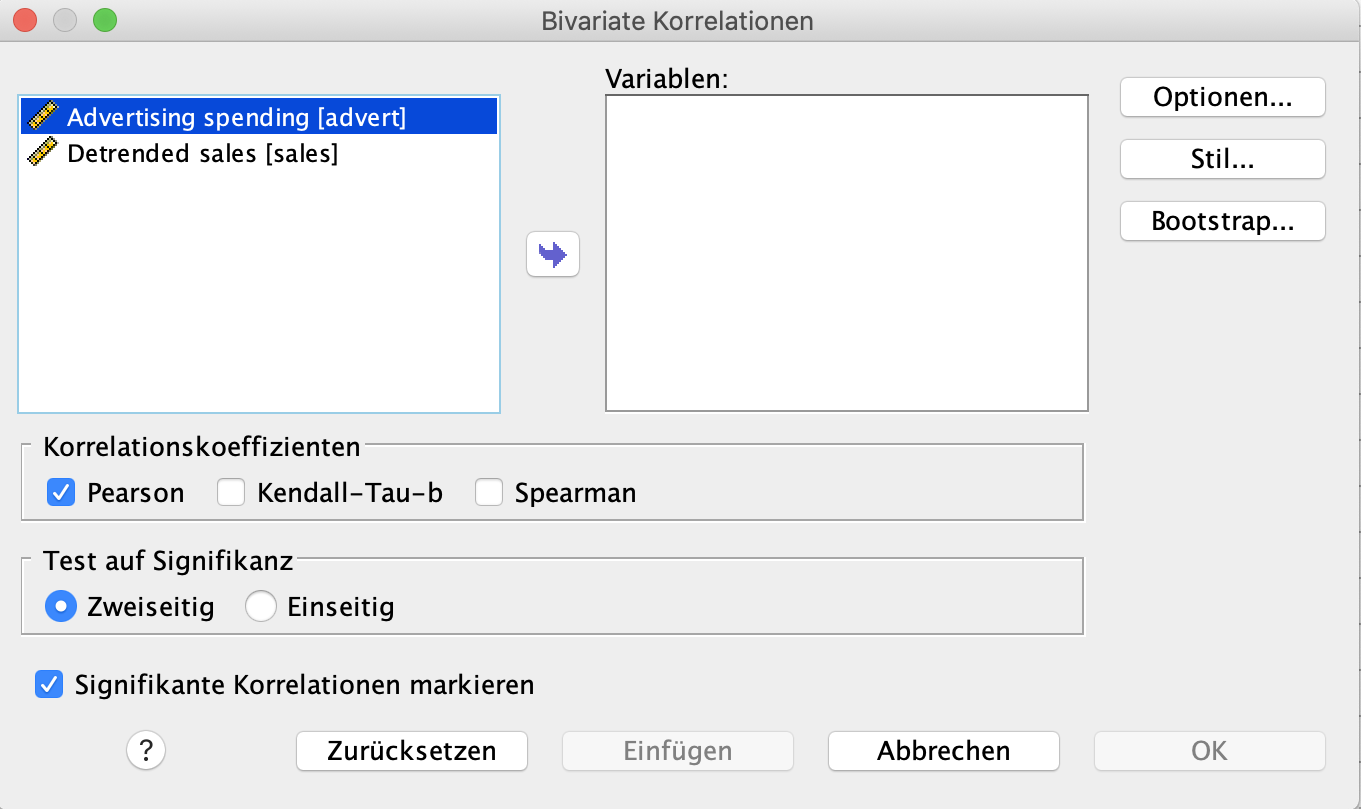Open the Bootstrap... dialog

pos(1221,221)
